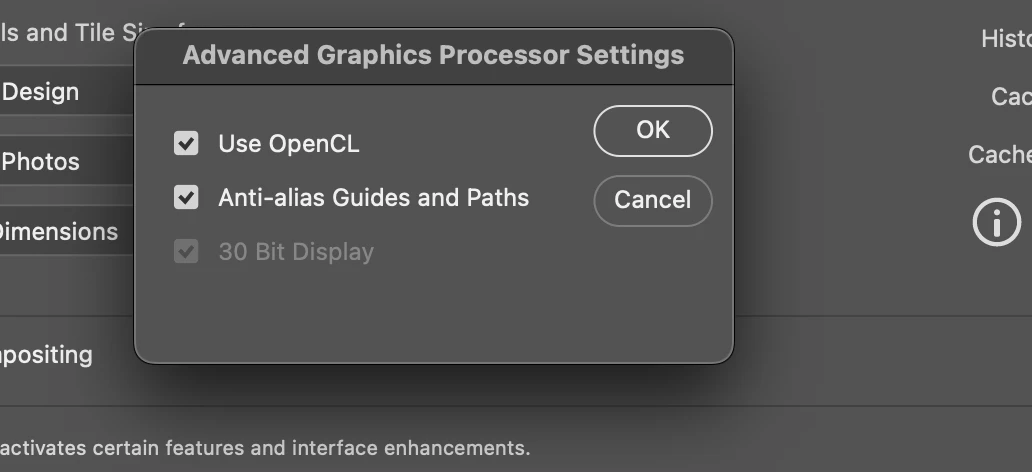
Task: Uncheck the Use OpenCL checkbox
Action: pyautogui.click(x=186, y=143)
